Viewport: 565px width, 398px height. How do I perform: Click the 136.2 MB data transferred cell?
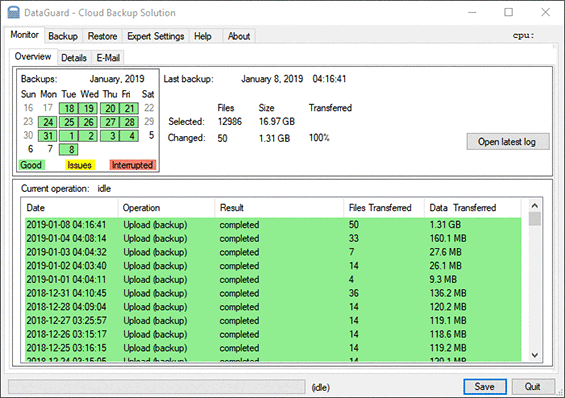[448, 293]
